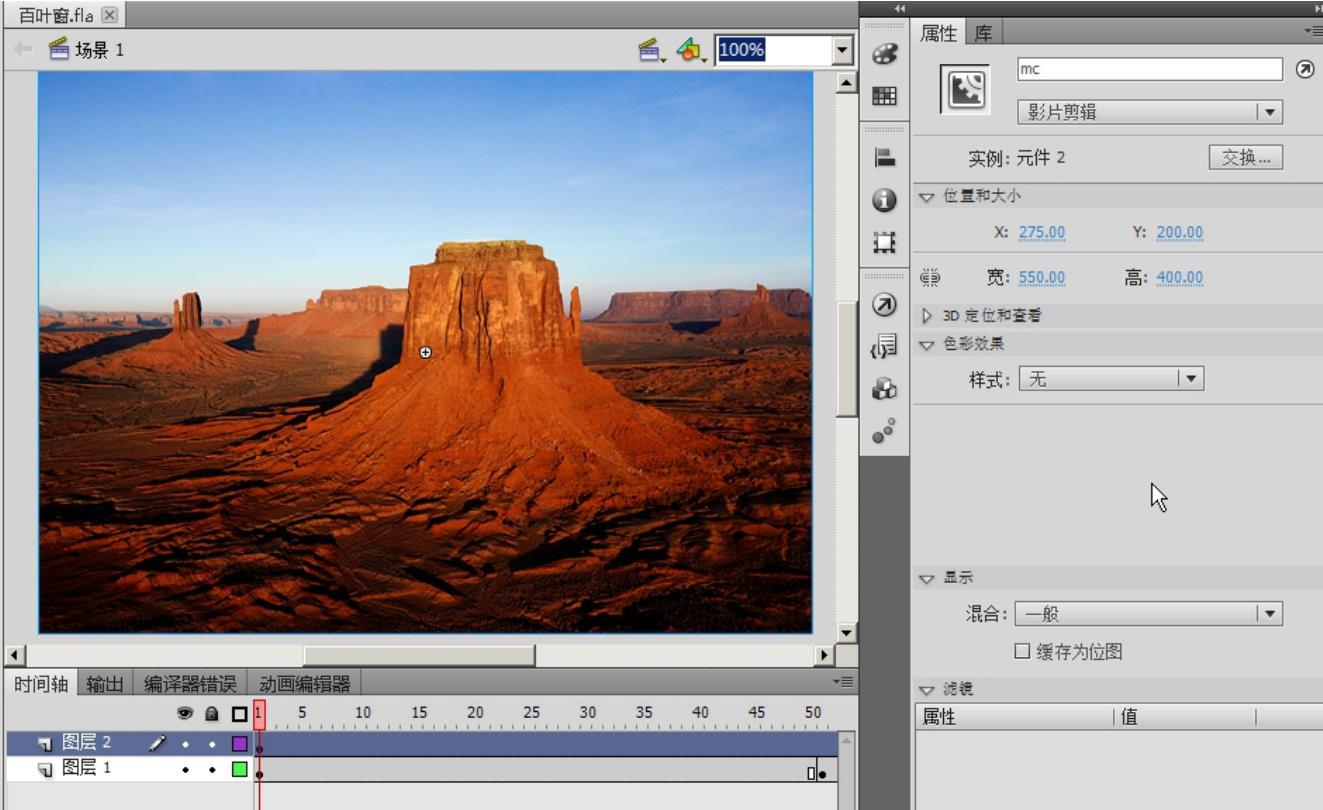This screenshot has height=810, width=1323.
Task: Enable the 缓存为位图 checkbox
Action: [x=1022, y=652]
